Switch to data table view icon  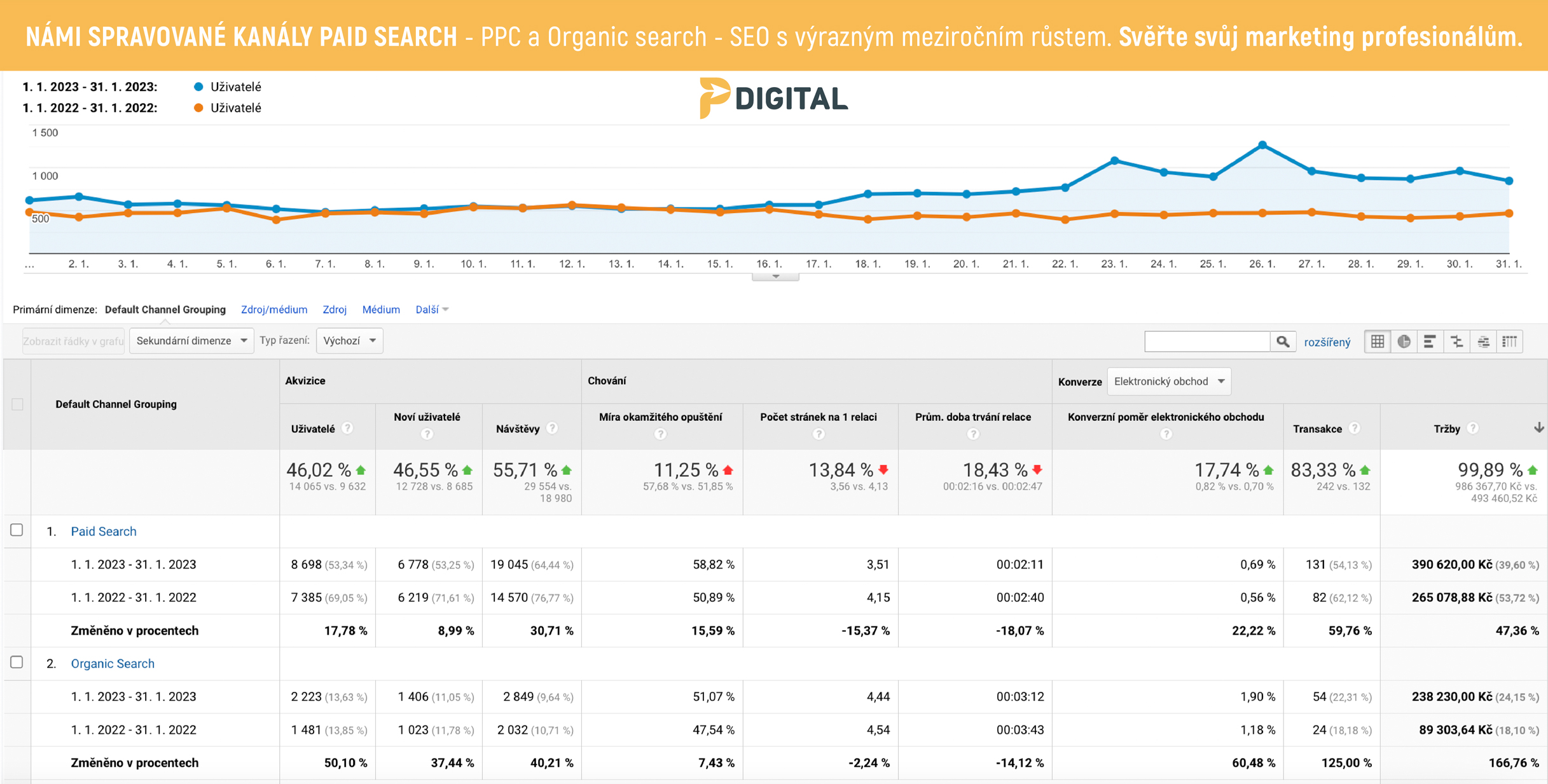click(x=1378, y=341)
